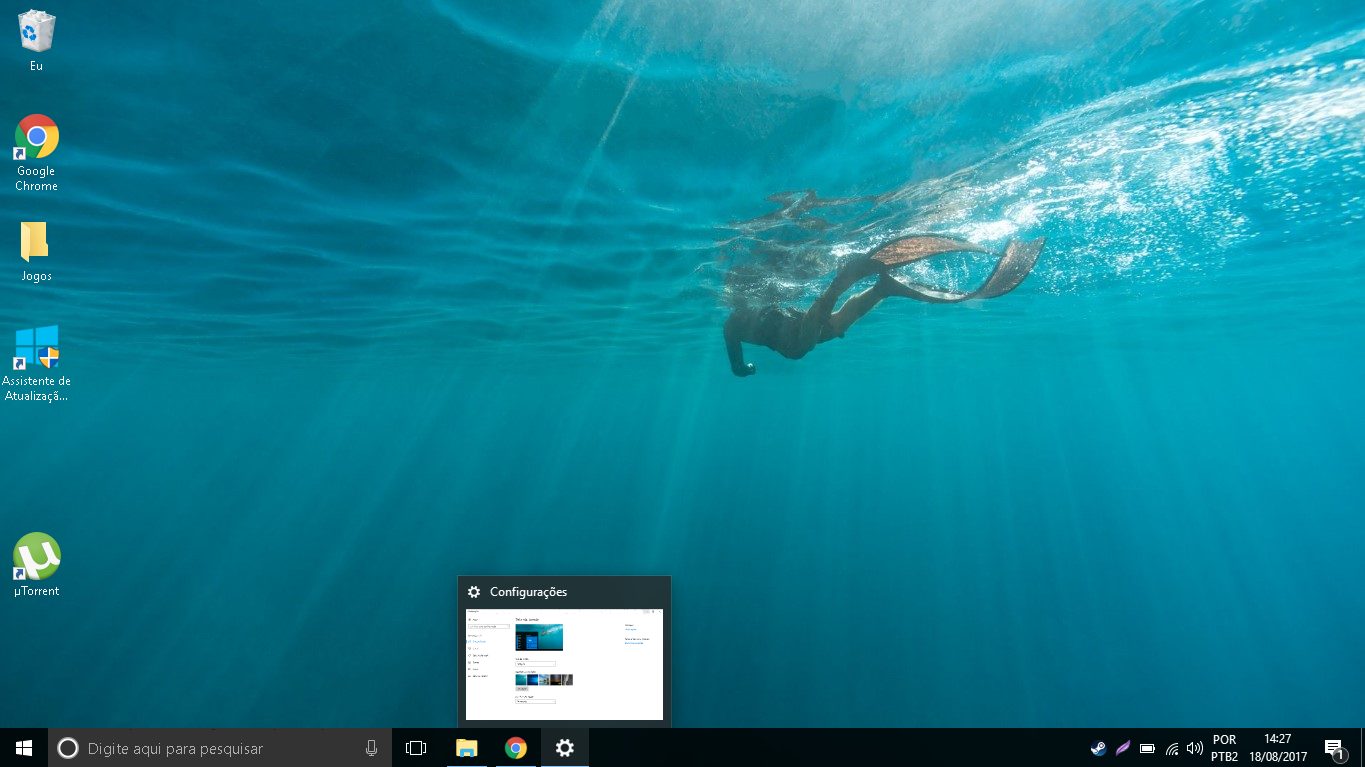Select the Assistente de Atualização shortcut
This screenshot has height=767, width=1365.
click(x=36, y=363)
